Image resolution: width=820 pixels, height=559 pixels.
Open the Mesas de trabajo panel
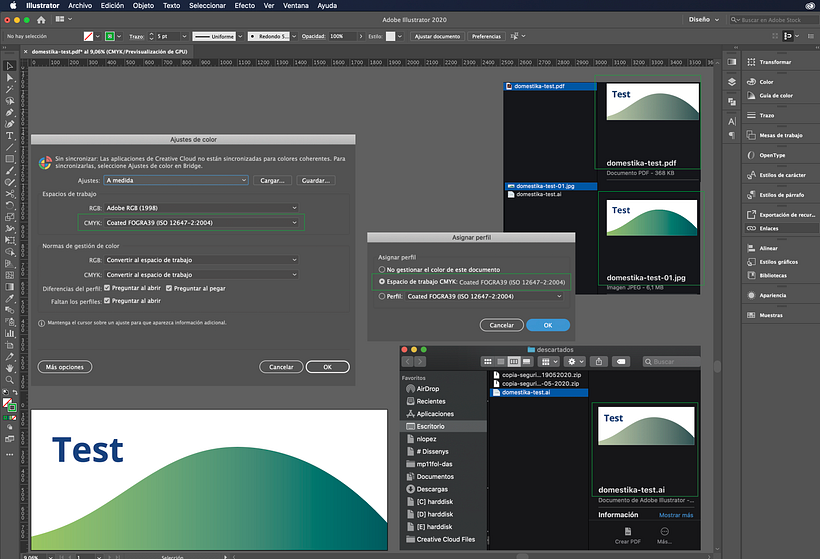(780, 135)
